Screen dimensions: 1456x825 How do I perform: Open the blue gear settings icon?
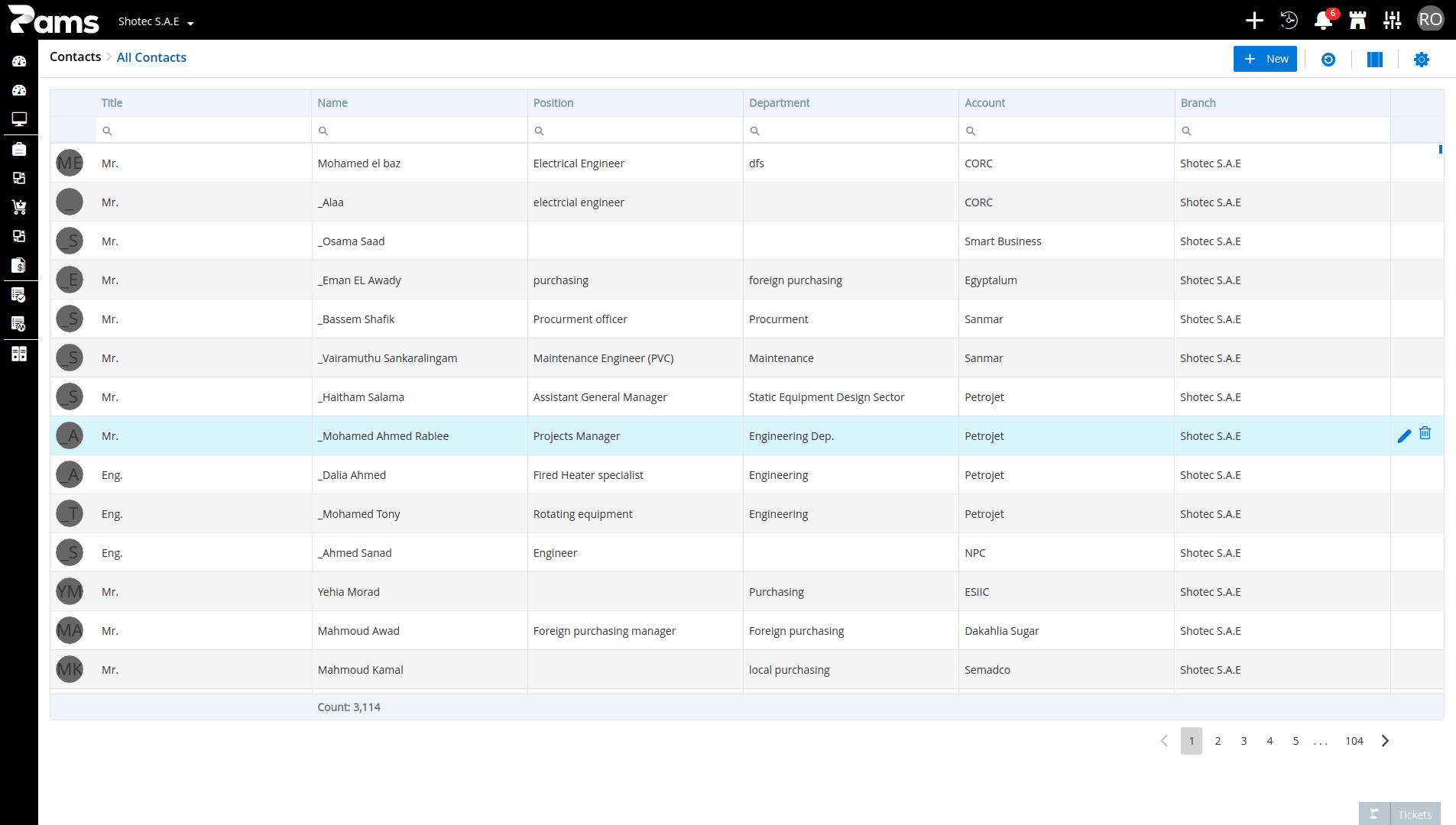click(x=1422, y=60)
